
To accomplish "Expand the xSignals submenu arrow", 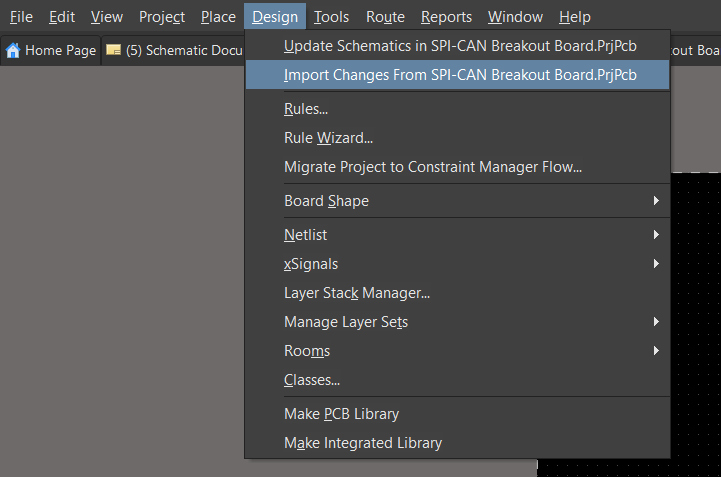I will [656, 264].
